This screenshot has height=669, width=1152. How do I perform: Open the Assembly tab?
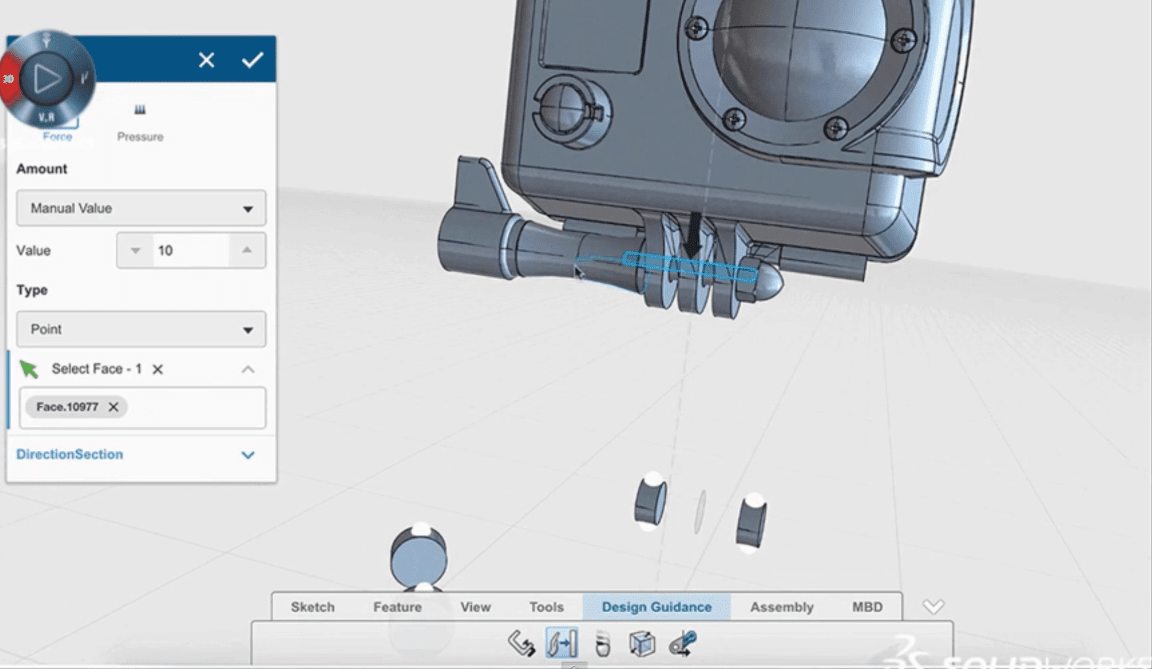(781, 607)
